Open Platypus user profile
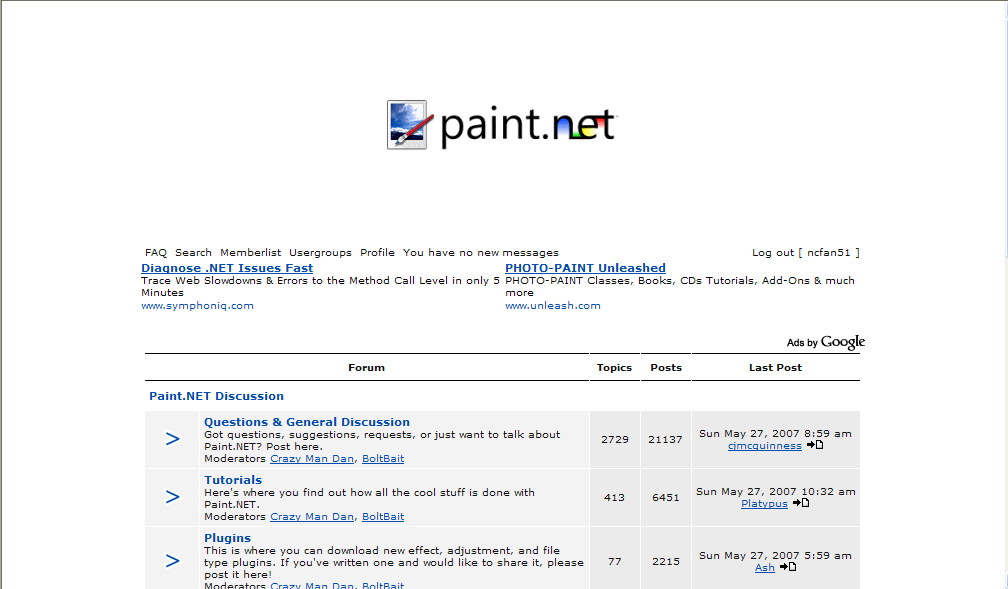The height and width of the screenshot is (589, 1008). point(764,503)
